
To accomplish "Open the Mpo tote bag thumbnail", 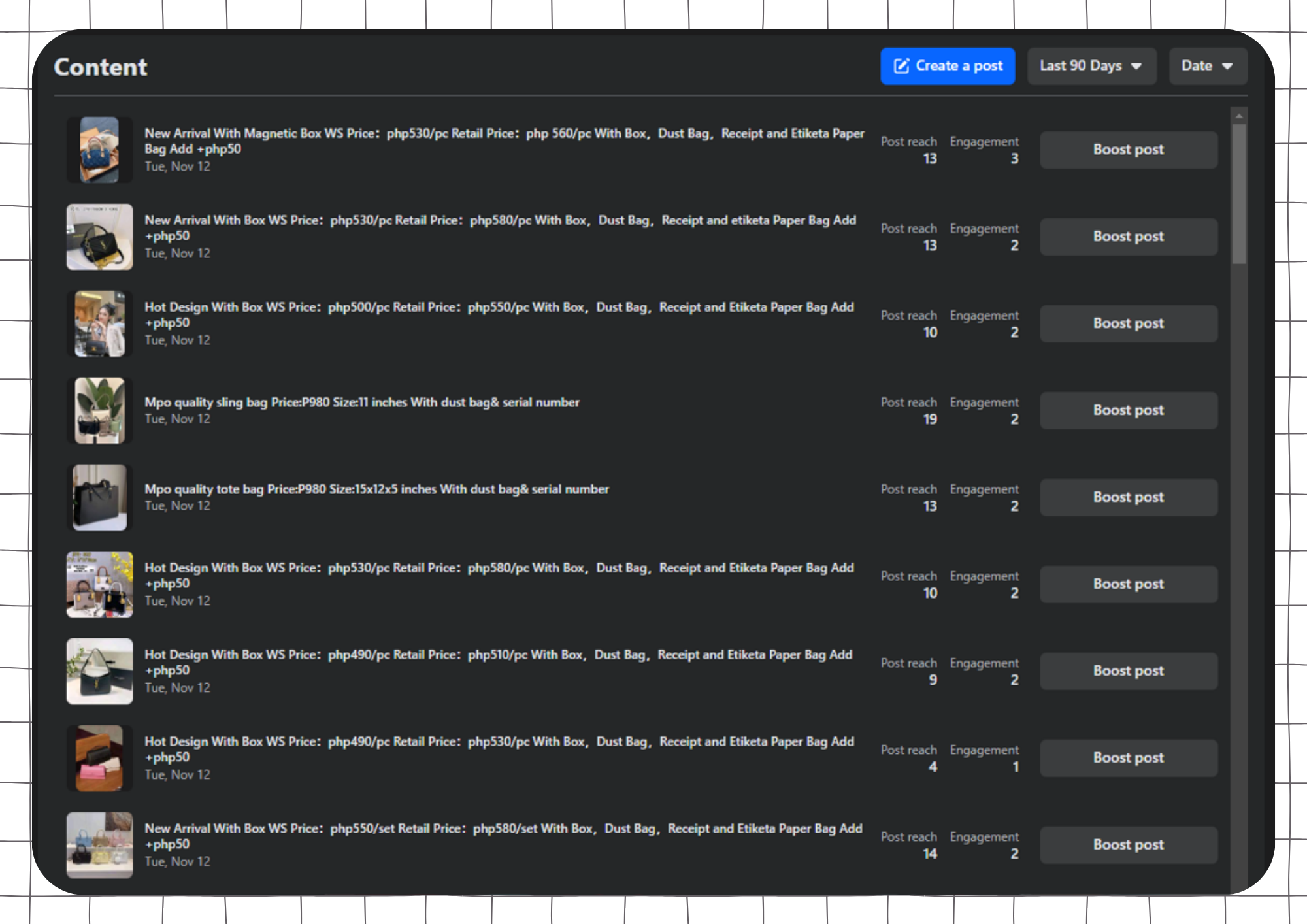I will (99, 497).
